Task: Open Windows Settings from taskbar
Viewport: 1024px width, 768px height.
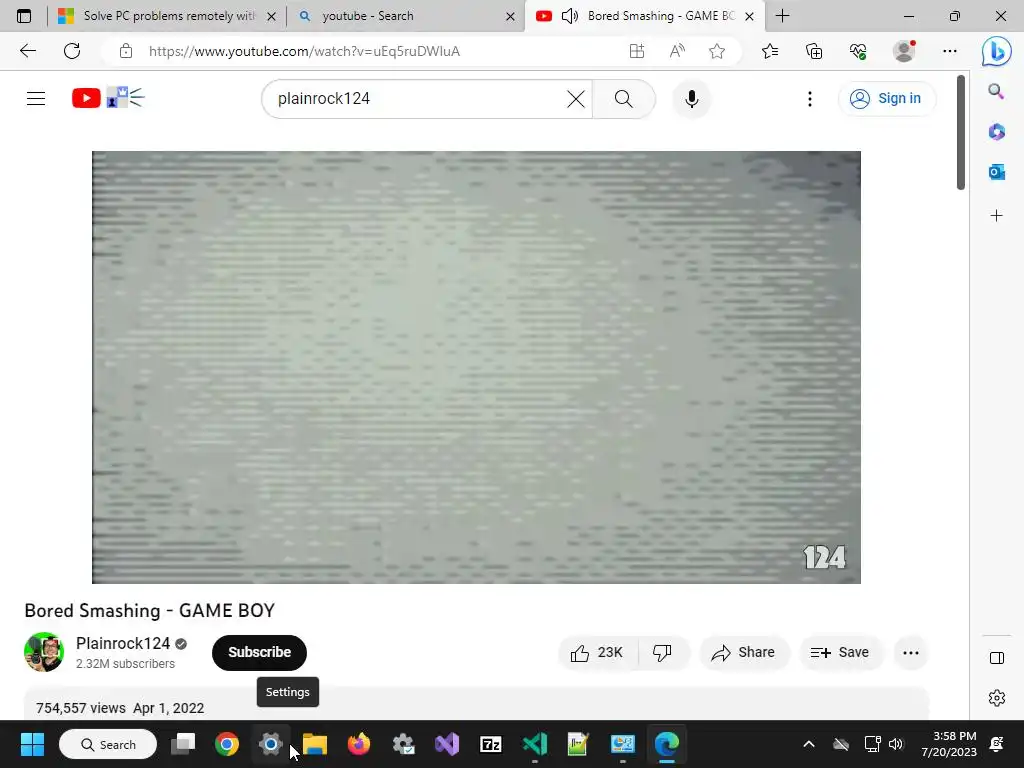Action: pos(270,744)
